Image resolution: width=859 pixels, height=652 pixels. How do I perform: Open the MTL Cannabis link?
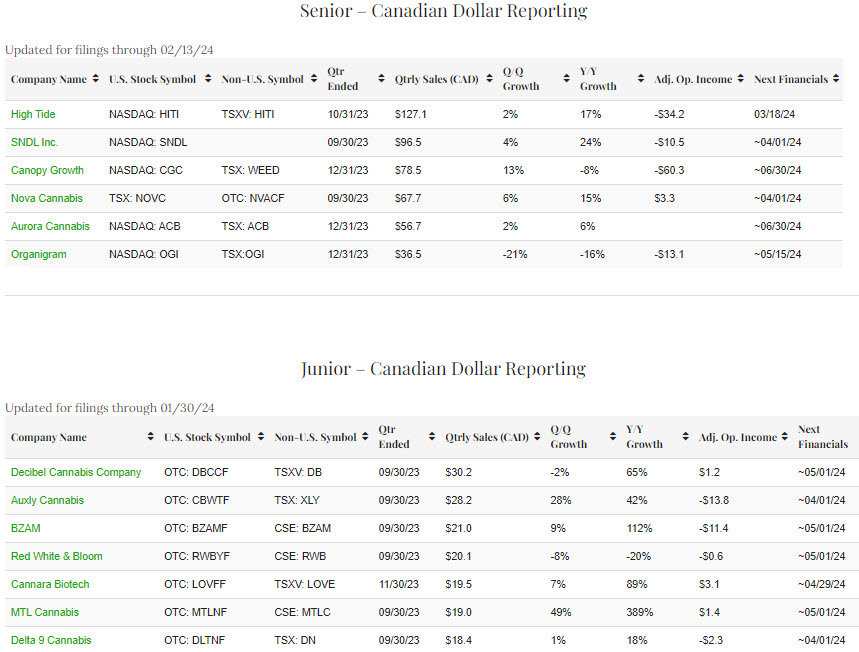pos(44,612)
